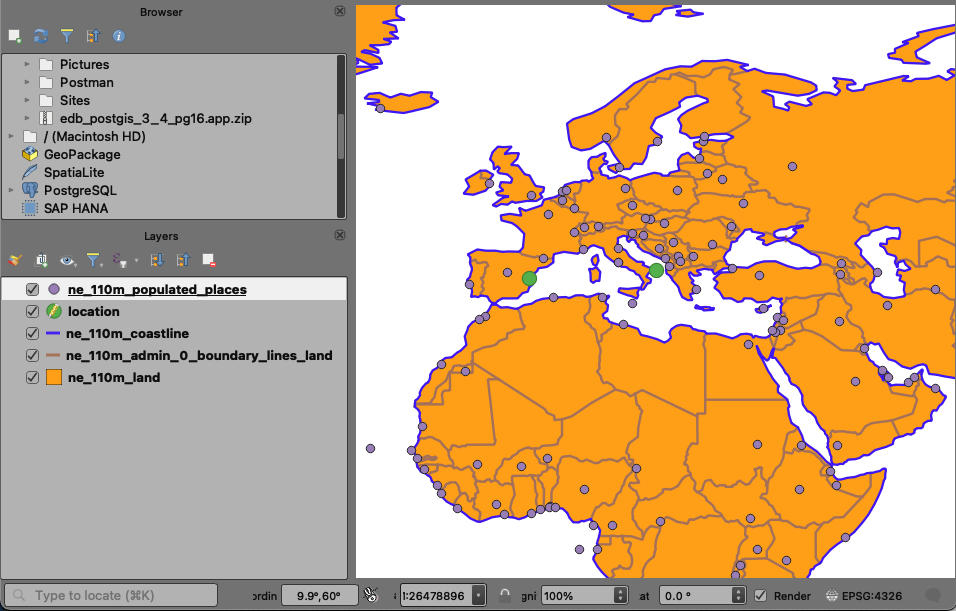Screen dimensions: 956x611
Task: Select the location layer name
Action: tap(94, 311)
